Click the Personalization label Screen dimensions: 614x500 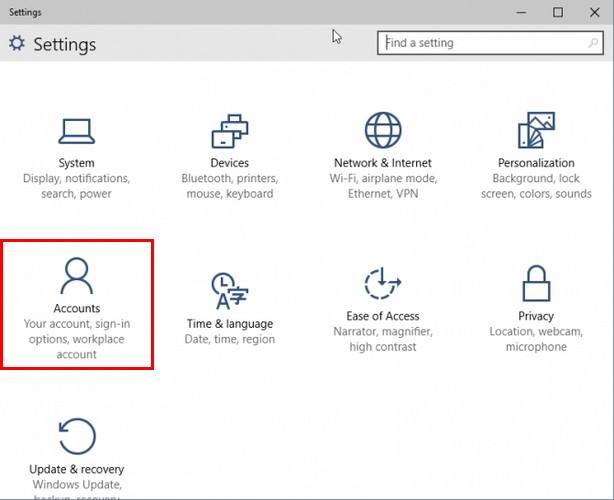[x=536, y=163]
